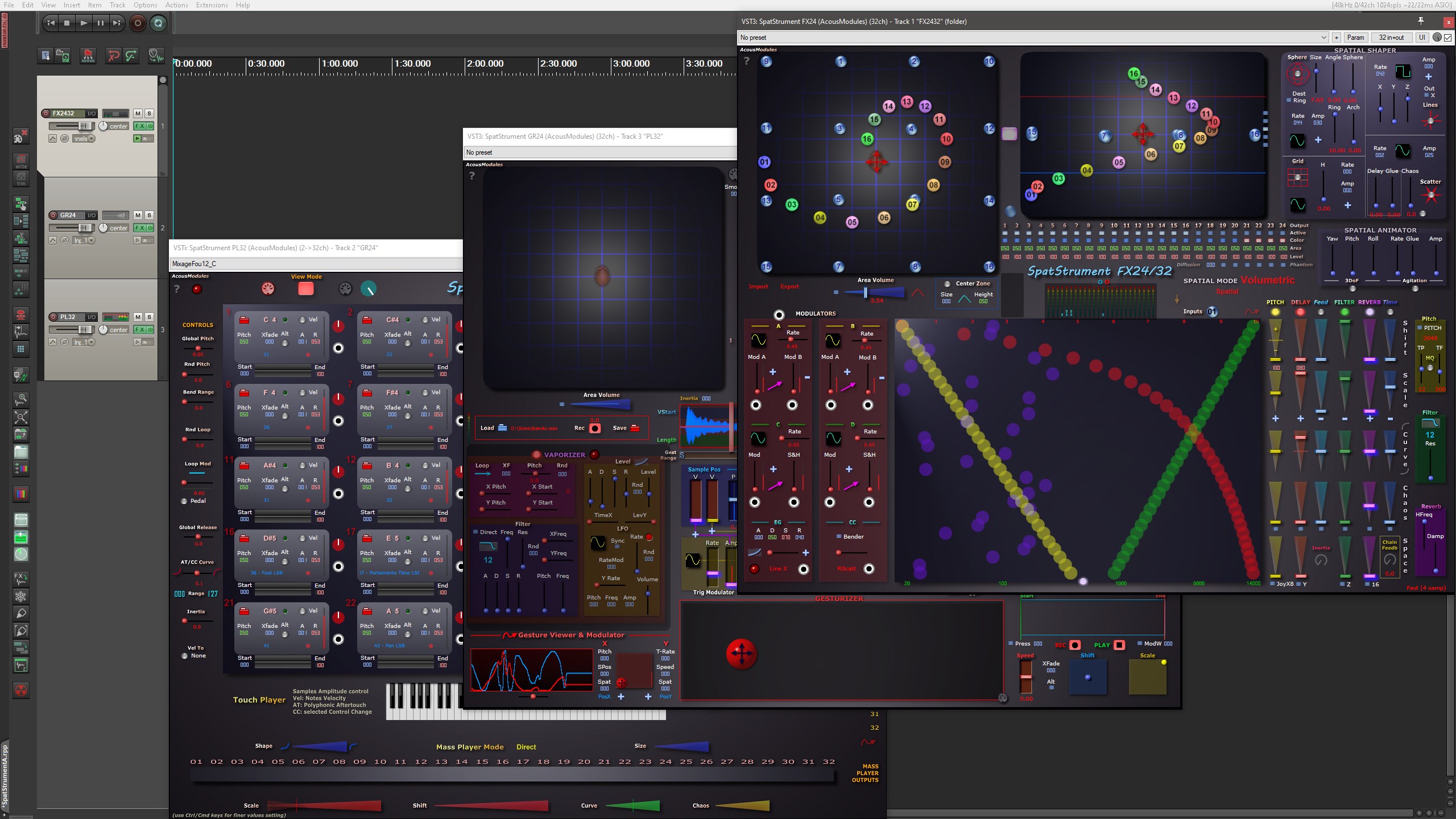Open envelope button on FX2432 track

[52, 139]
